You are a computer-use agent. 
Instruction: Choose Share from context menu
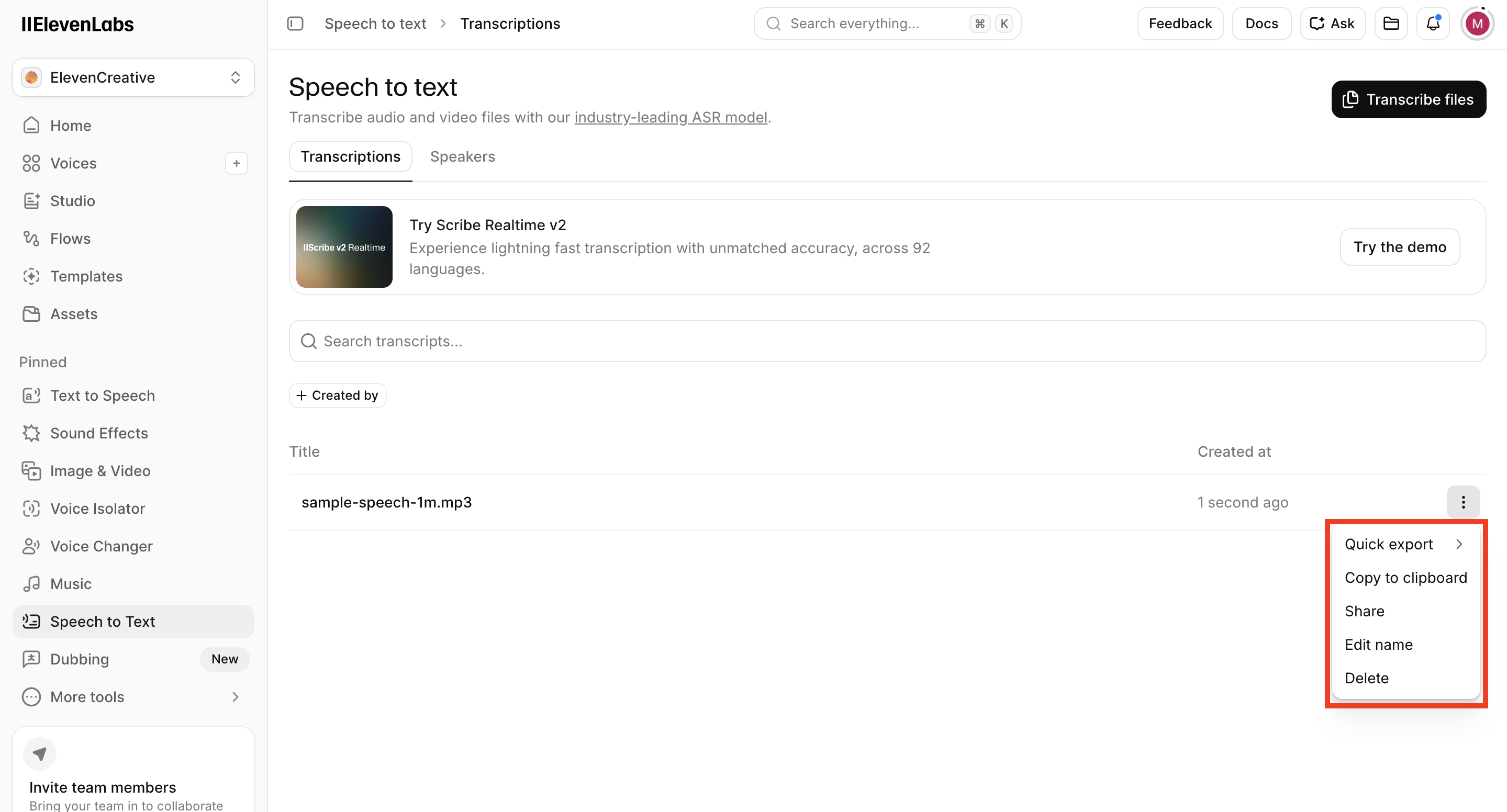(1405, 611)
